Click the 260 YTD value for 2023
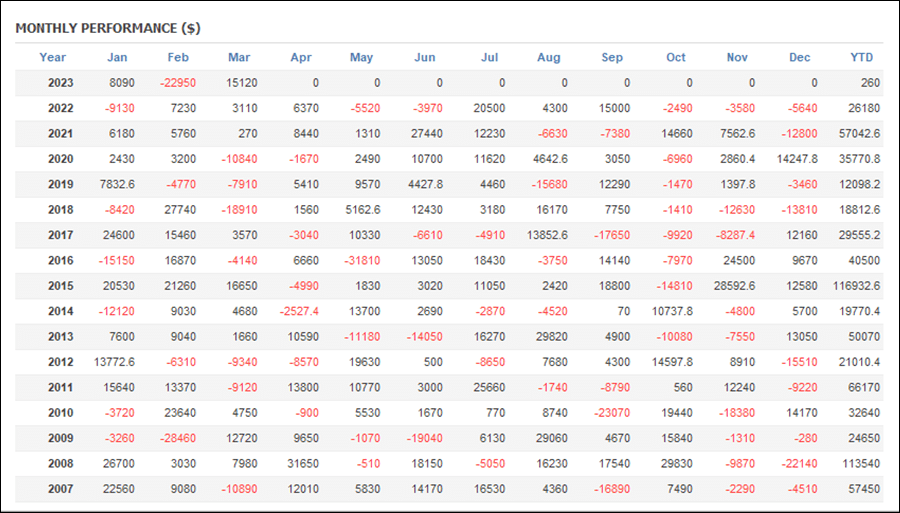Image resolution: width=900 pixels, height=513 pixels. 870,83
